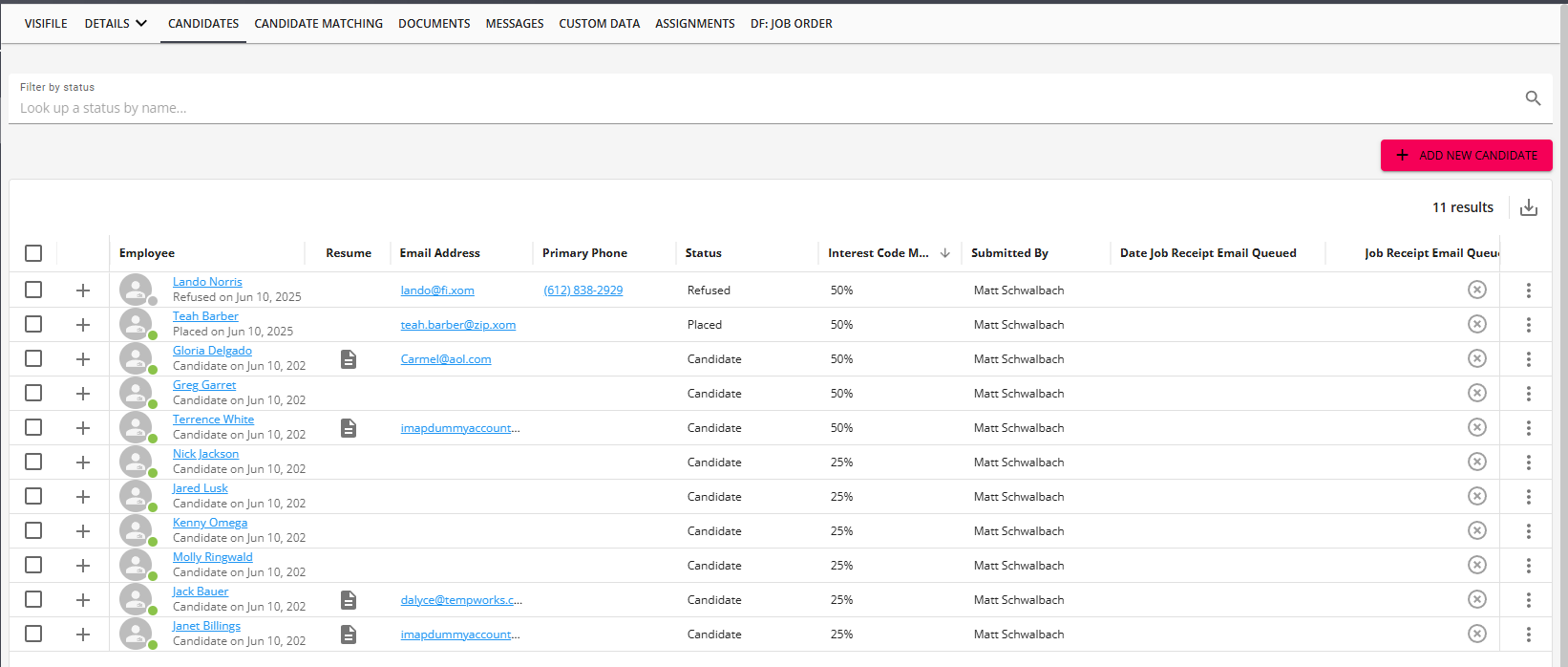Screen dimensions: 1568x667
Task: Expand the Greg Garret row with plus
Action: click(x=83, y=394)
